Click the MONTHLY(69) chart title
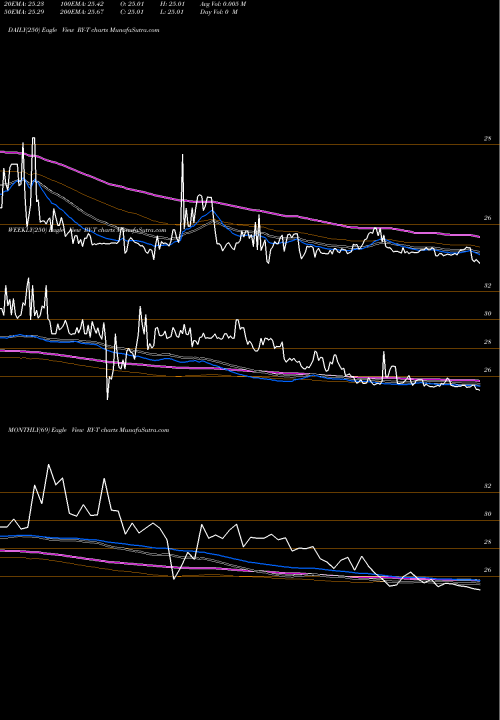The image size is (500, 720). (x=89, y=430)
